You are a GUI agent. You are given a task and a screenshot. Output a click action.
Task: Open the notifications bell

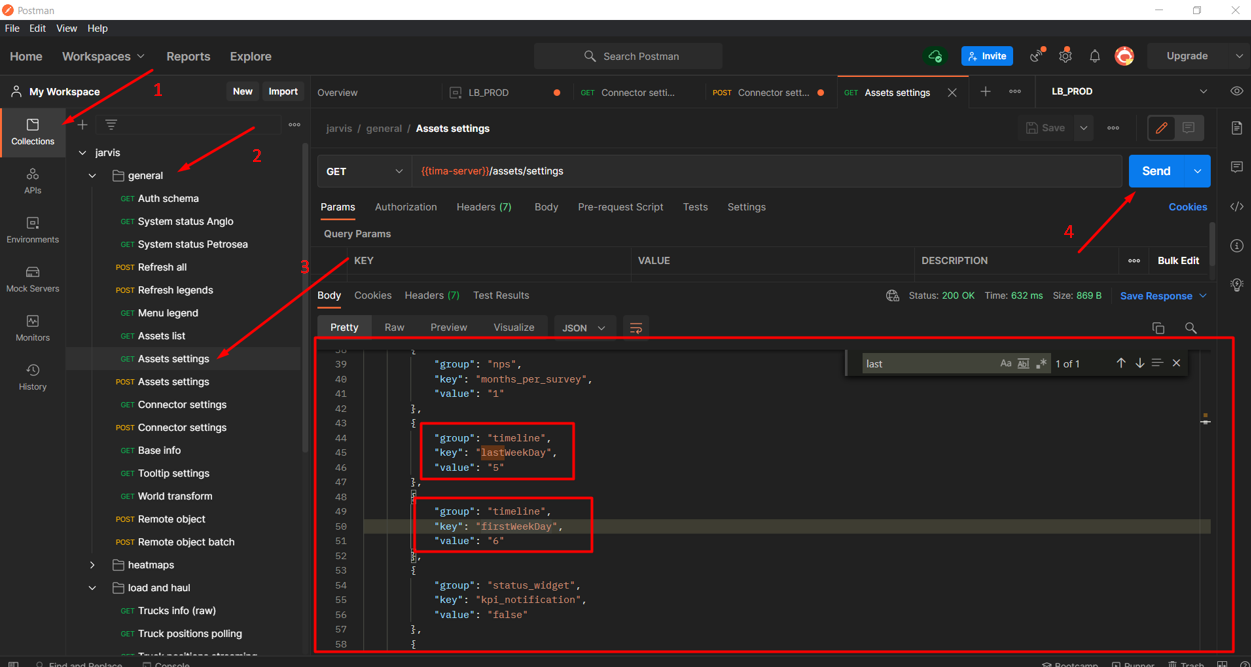pos(1094,56)
